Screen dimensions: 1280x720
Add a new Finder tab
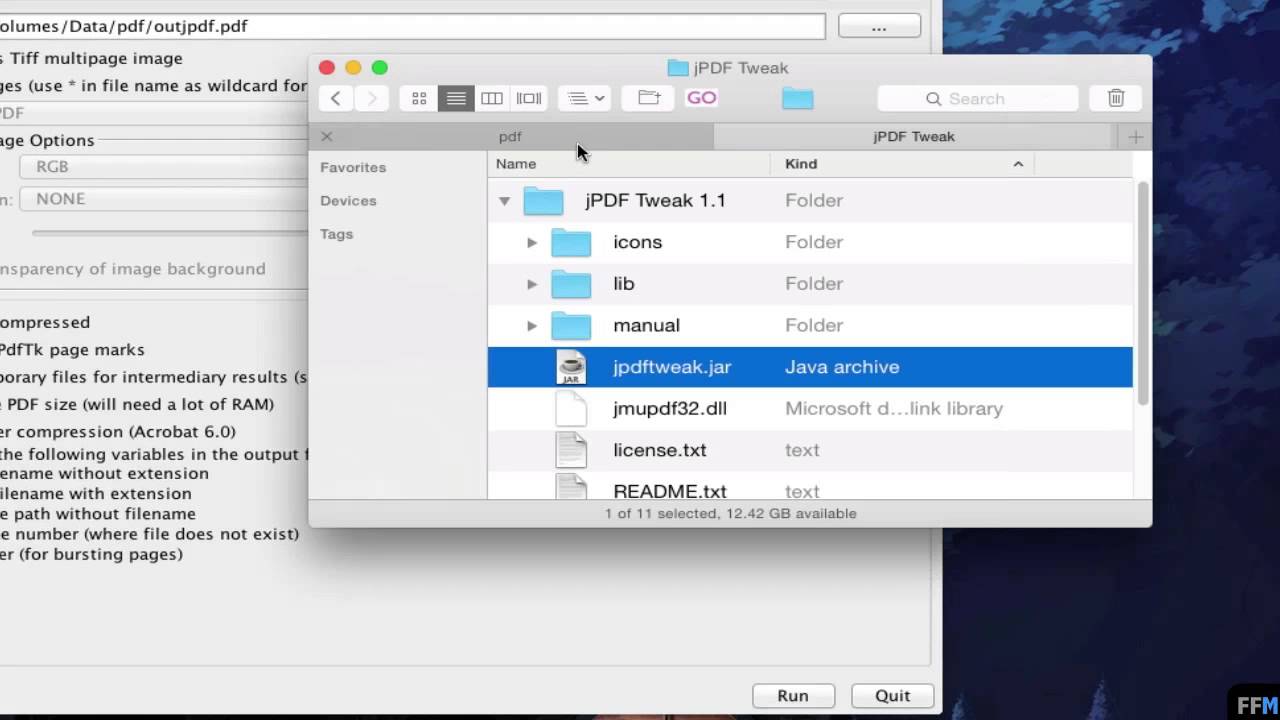[1135, 136]
